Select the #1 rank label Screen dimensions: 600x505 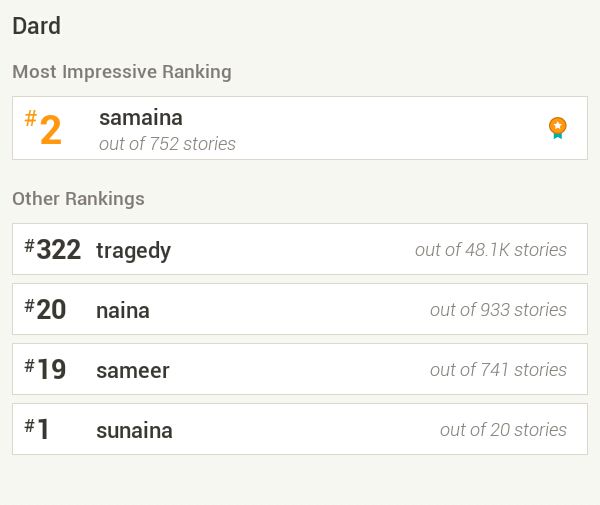coord(37,429)
